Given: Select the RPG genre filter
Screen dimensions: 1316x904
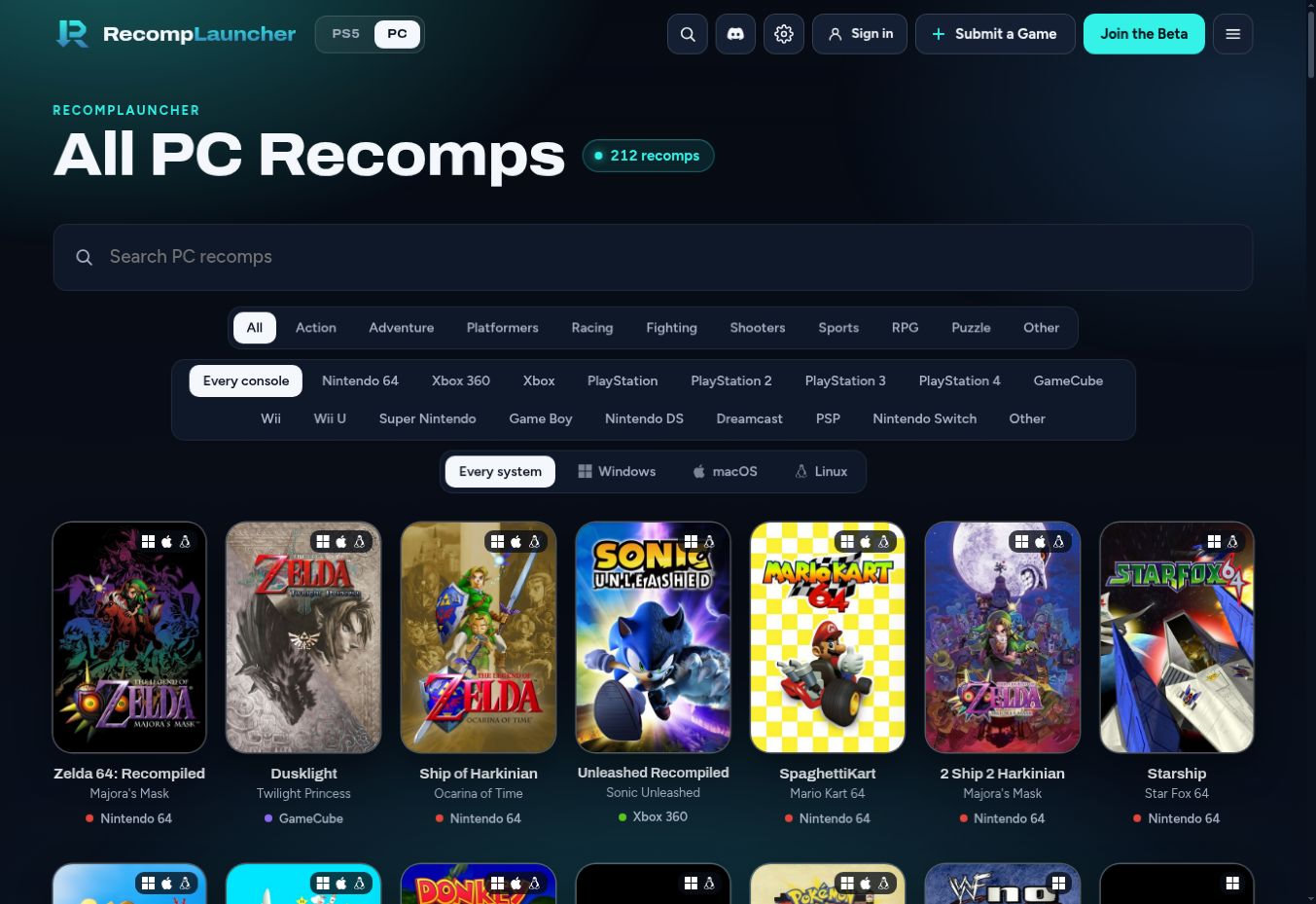Looking at the screenshot, I should 906,328.
